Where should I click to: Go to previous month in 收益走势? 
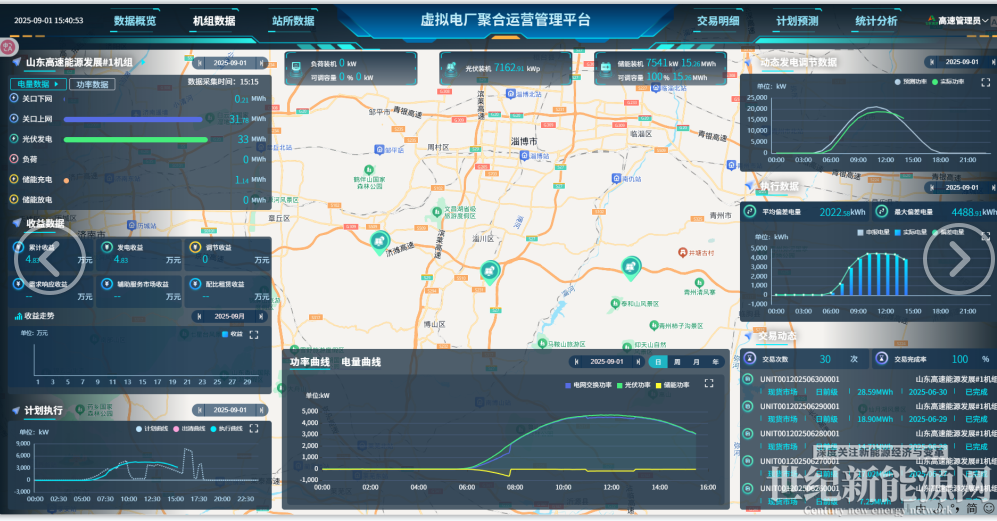pos(198,316)
